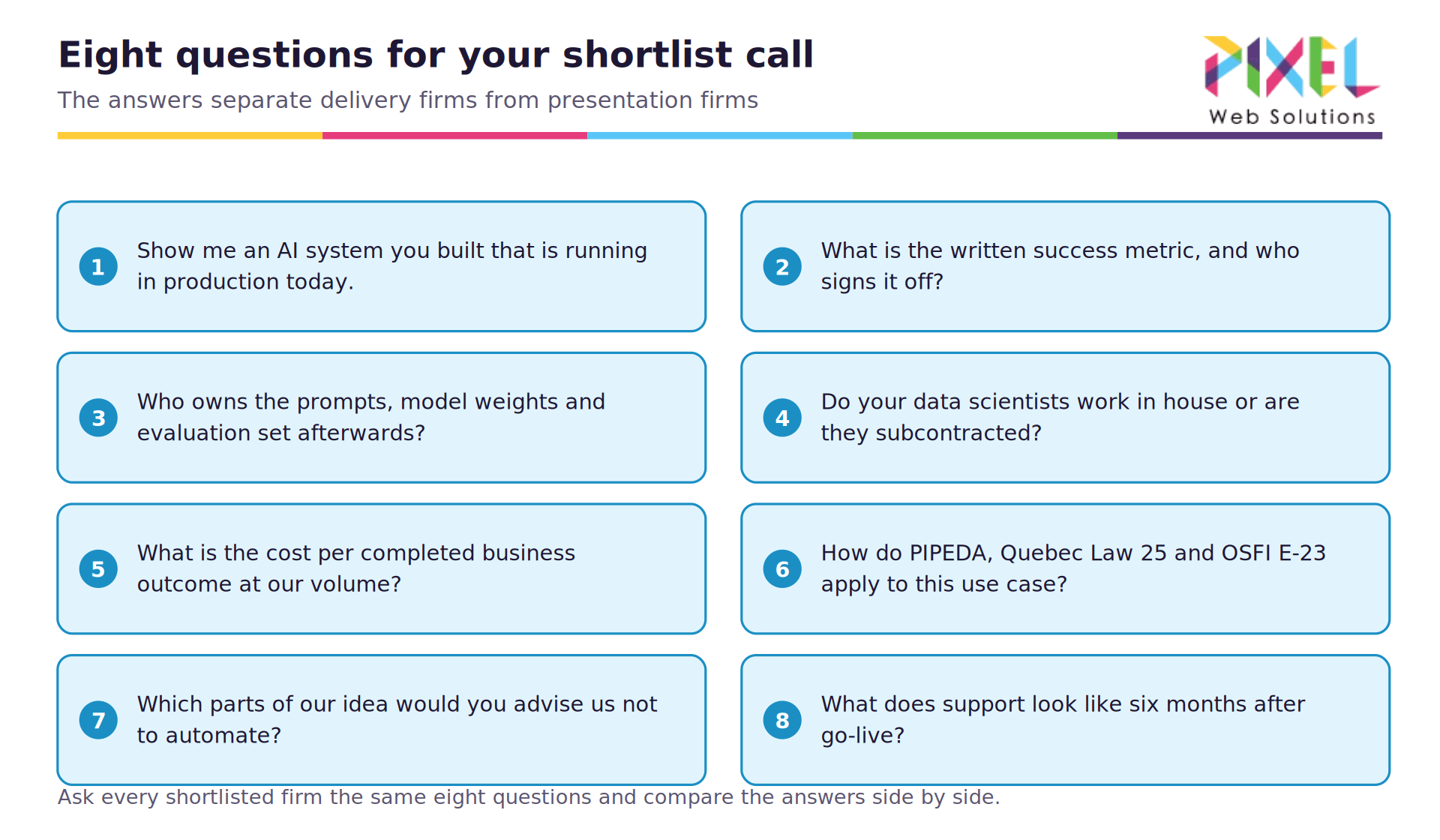1440x840 pixels.
Task: Click the number 1 circle badge
Action: click(98, 266)
